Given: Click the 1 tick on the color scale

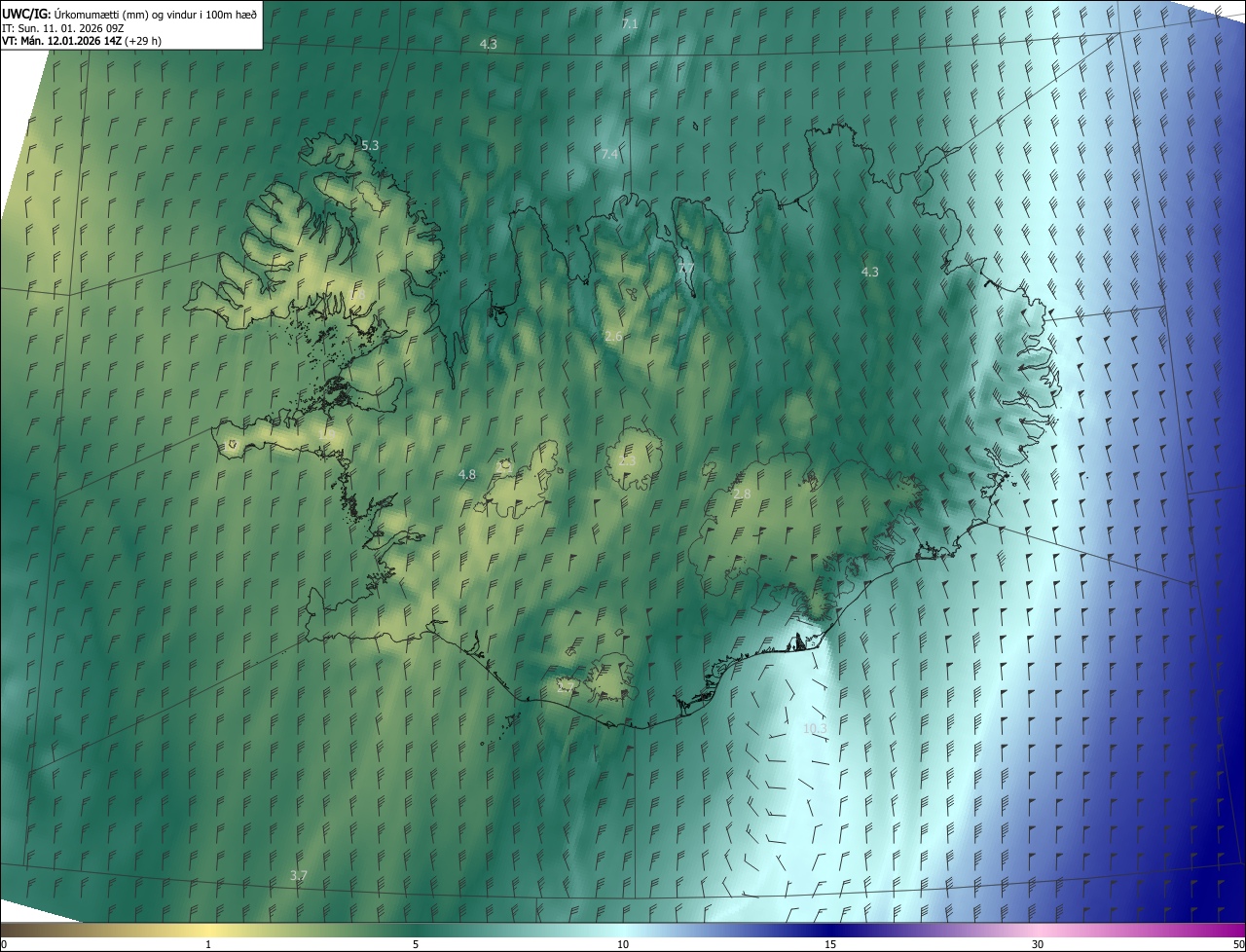Looking at the screenshot, I should point(208,945).
